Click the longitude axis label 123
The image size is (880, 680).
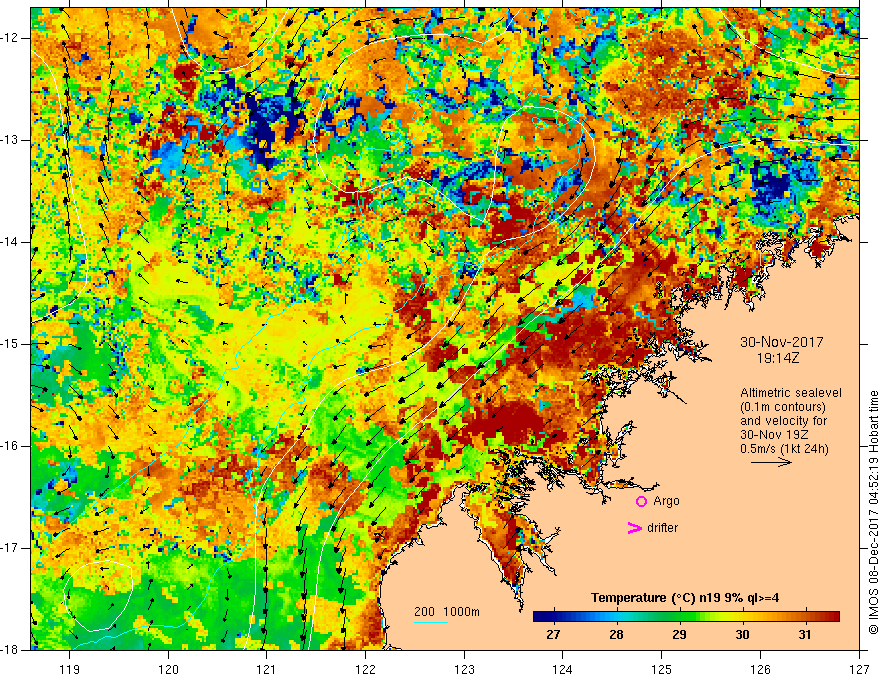click(x=464, y=669)
